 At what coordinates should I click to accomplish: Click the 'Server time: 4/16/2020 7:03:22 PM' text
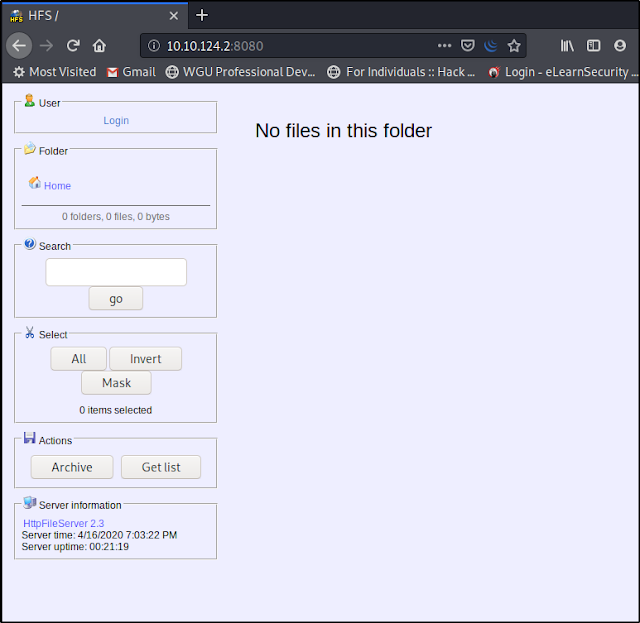99,535
